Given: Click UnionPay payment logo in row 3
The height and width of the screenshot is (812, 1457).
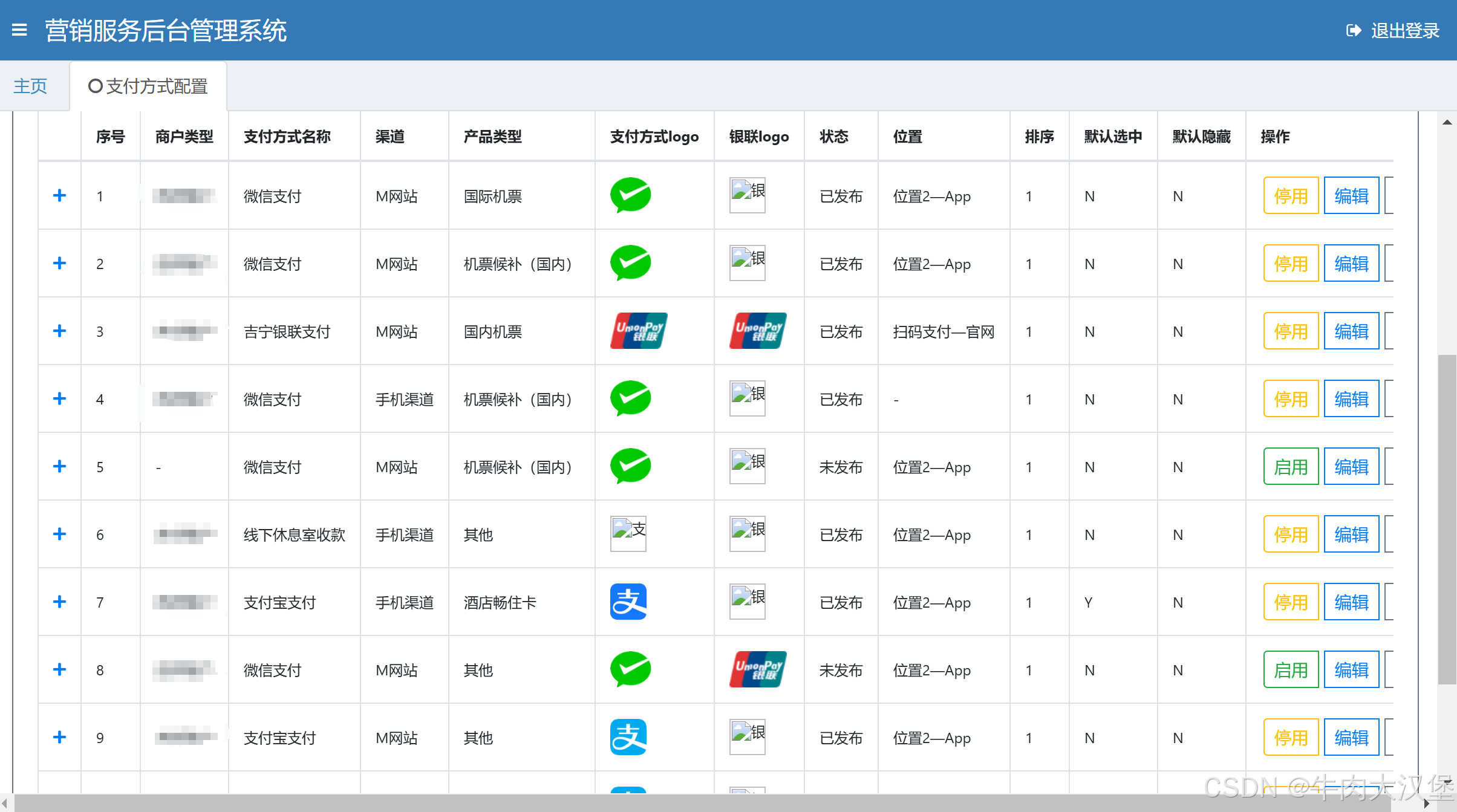Looking at the screenshot, I should coord(639,331).
